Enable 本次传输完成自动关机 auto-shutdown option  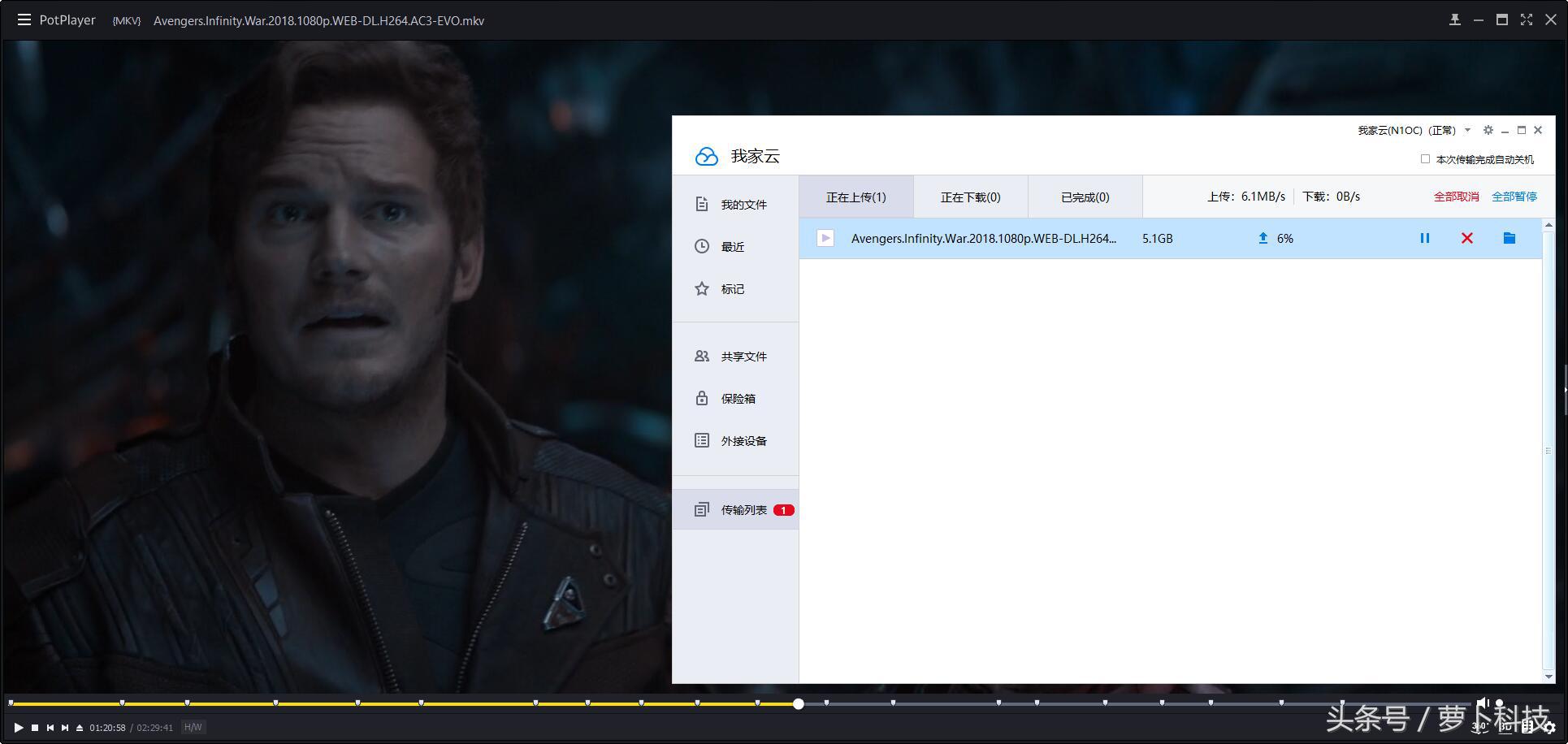point(1424,159)
